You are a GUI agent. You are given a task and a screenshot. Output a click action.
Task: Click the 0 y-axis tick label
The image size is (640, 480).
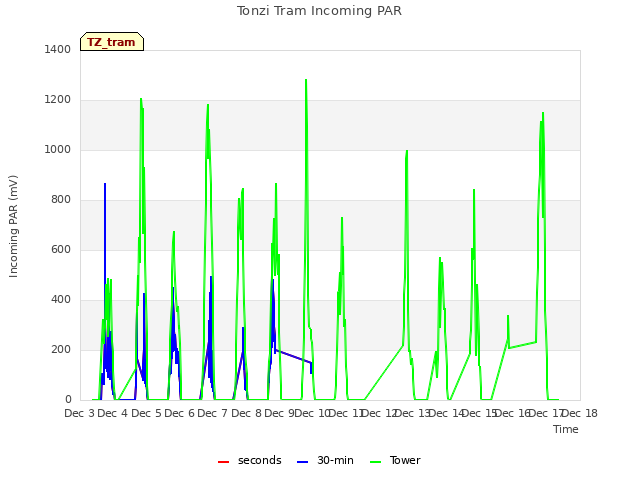click(x=68, y=400)
